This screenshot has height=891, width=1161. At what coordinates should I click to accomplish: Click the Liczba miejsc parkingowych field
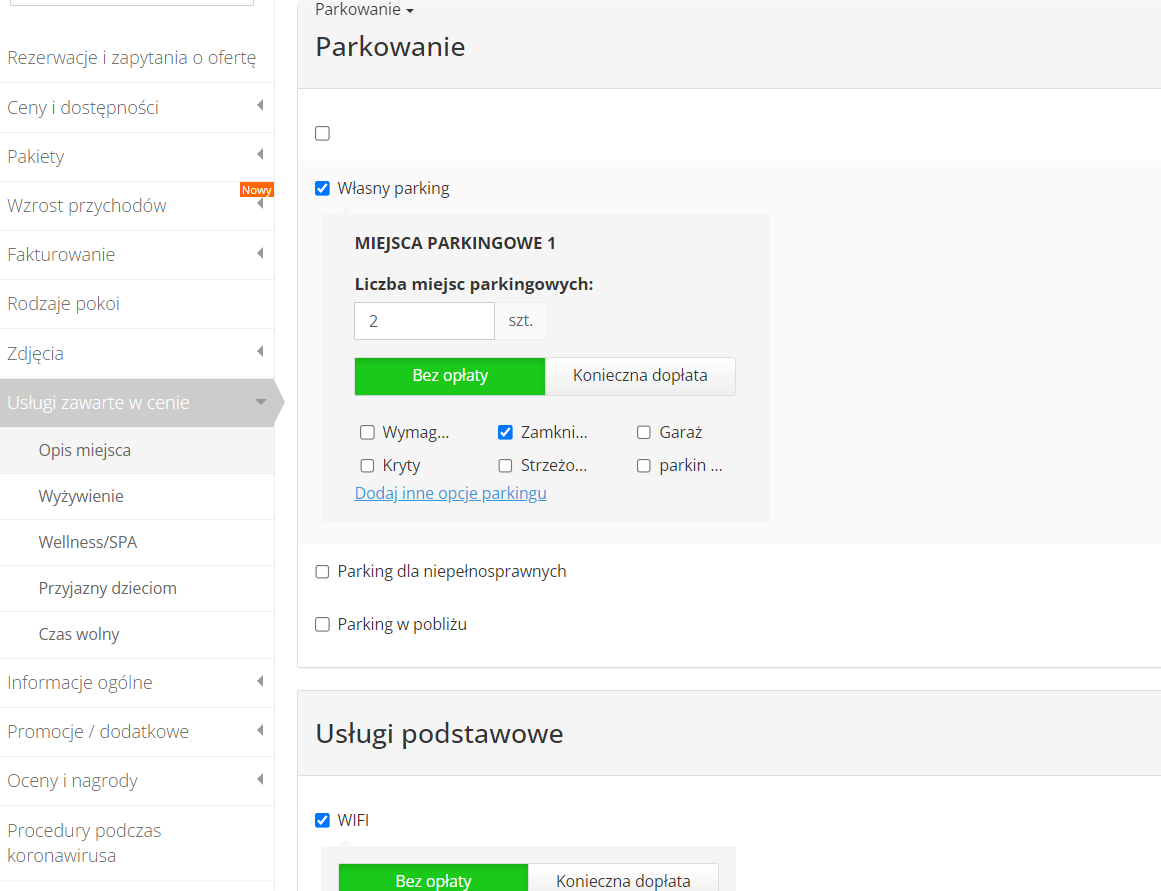click(x=424, y=320)
